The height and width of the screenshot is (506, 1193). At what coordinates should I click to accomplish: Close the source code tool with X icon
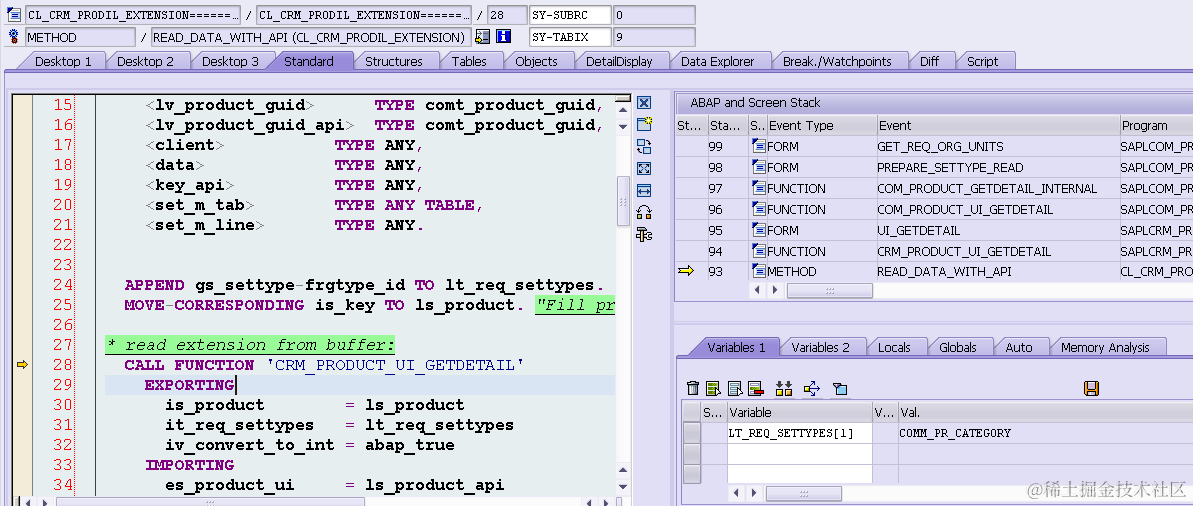(644, 103)
